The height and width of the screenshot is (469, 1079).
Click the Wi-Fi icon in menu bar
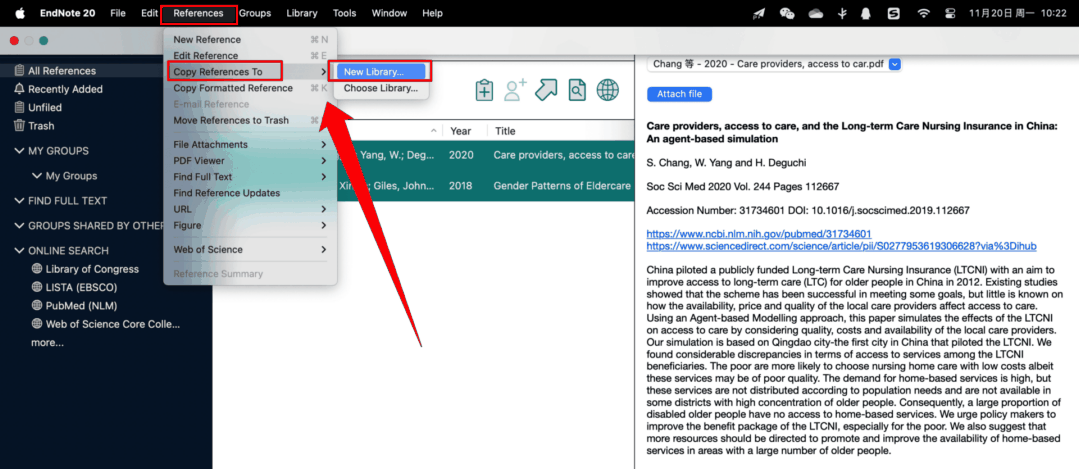pos(923,13)
